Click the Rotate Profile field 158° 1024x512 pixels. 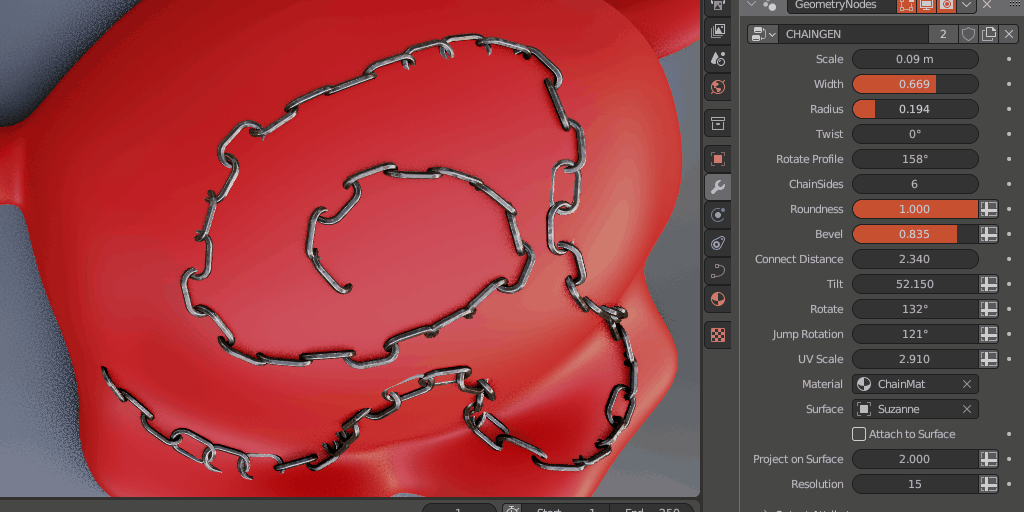915,159
